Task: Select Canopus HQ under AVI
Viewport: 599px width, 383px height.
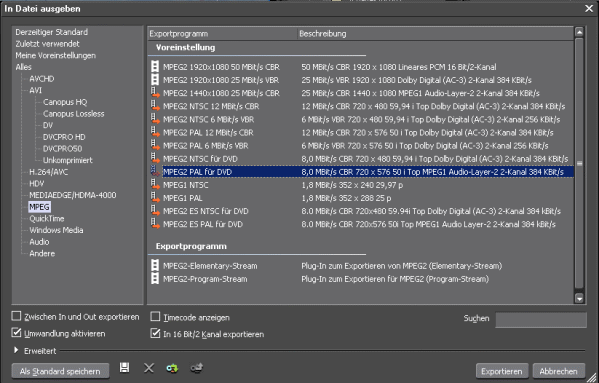Action: point(65,102)
